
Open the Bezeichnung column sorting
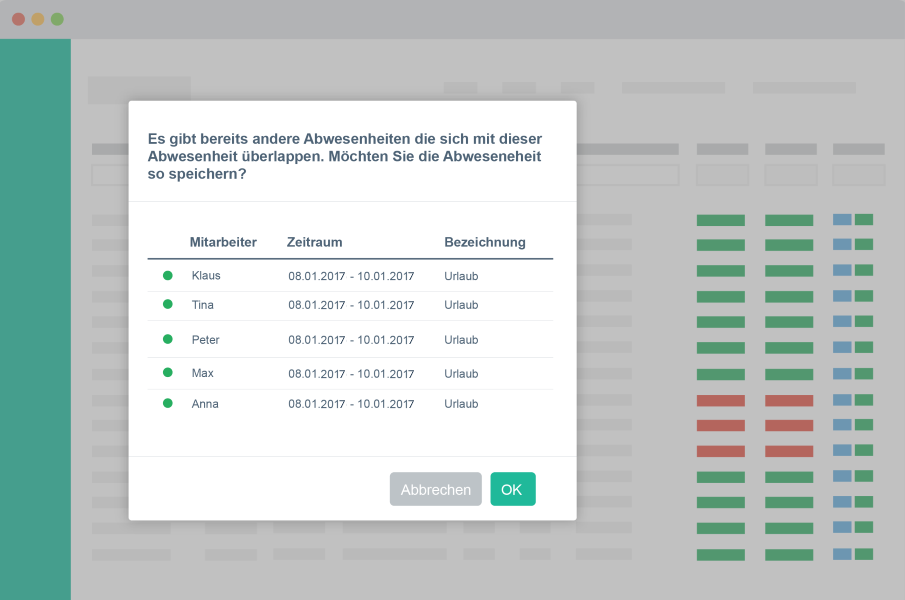point(485,242)
